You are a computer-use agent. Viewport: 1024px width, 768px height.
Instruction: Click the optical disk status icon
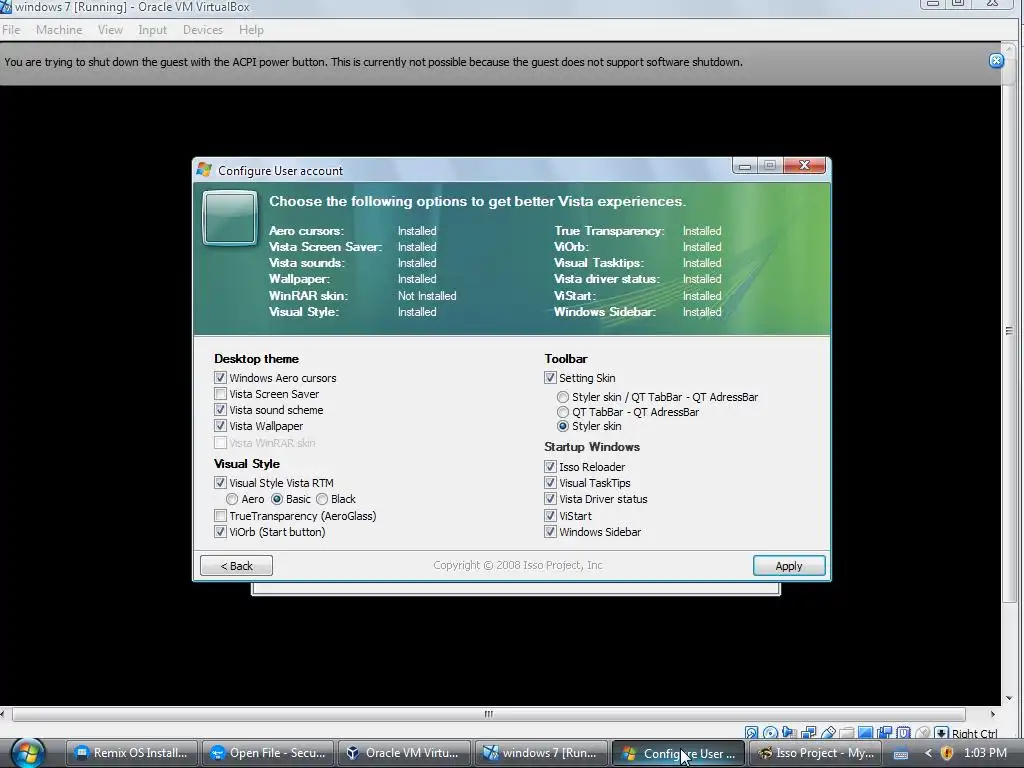coord(771,733)
